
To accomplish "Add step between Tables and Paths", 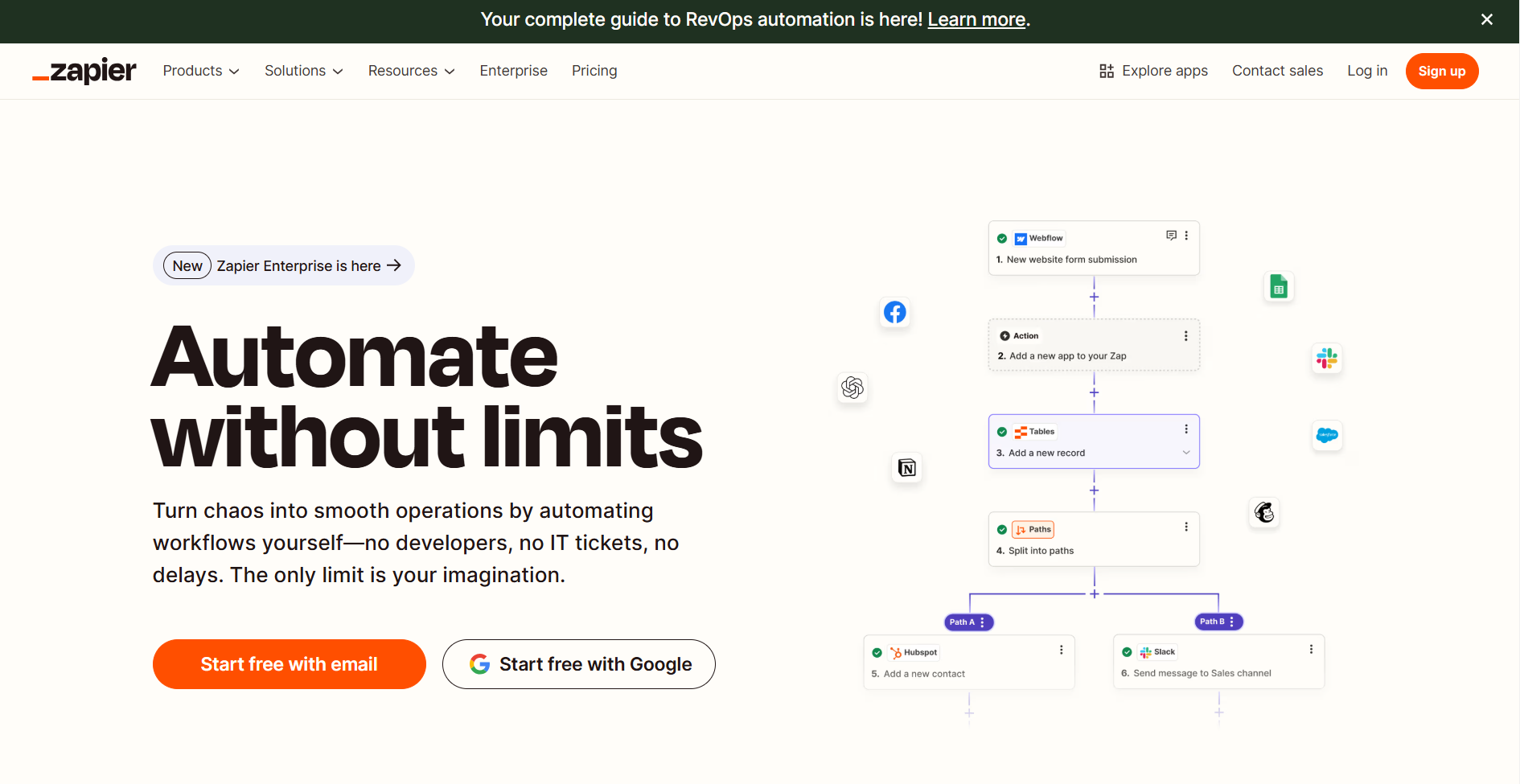I will 1094,490.
